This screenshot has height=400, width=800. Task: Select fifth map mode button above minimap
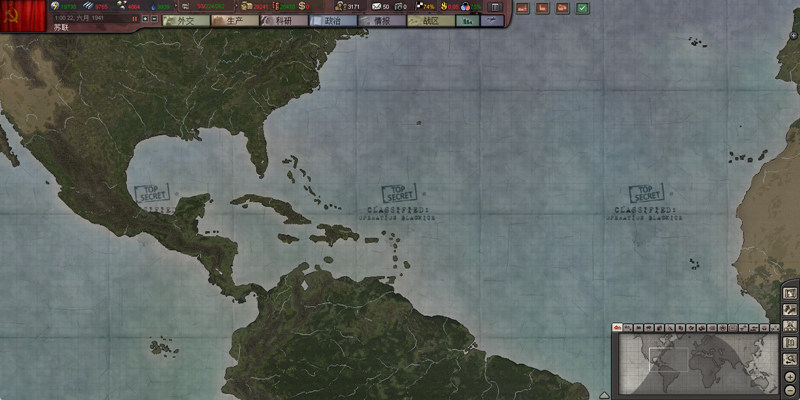point(660,328)
